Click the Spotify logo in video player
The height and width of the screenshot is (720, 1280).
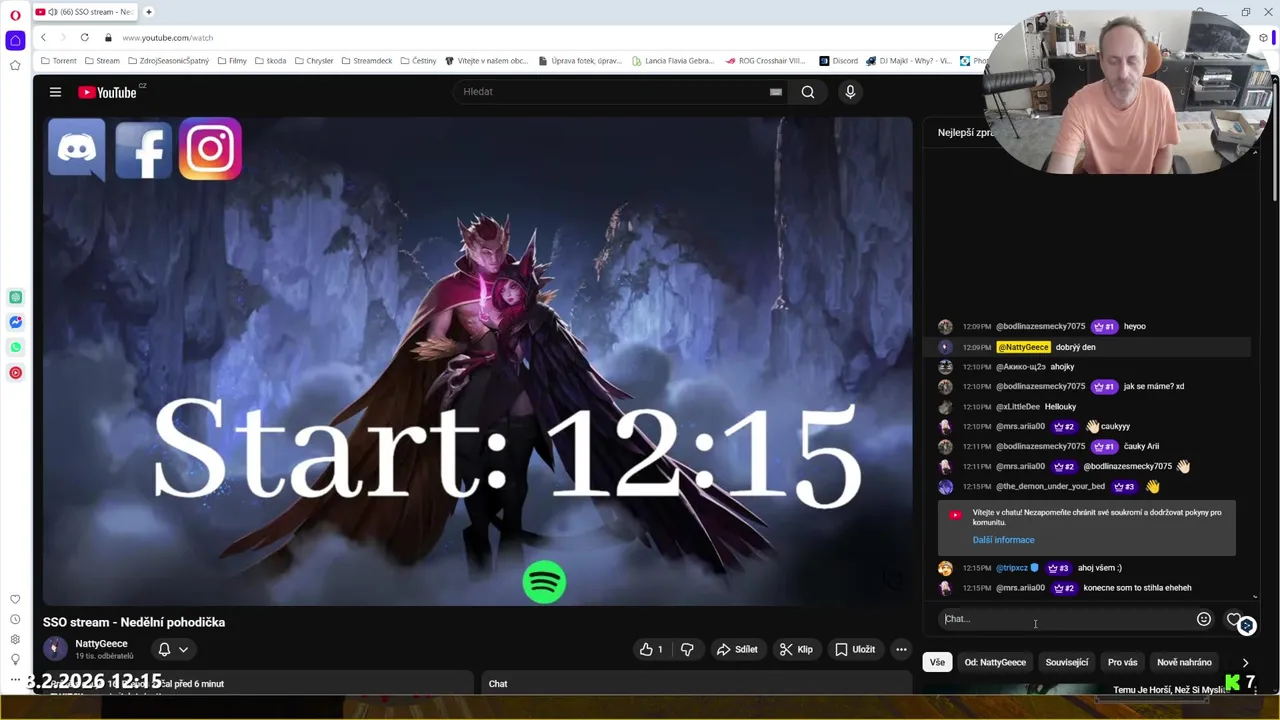click(544, 582)
